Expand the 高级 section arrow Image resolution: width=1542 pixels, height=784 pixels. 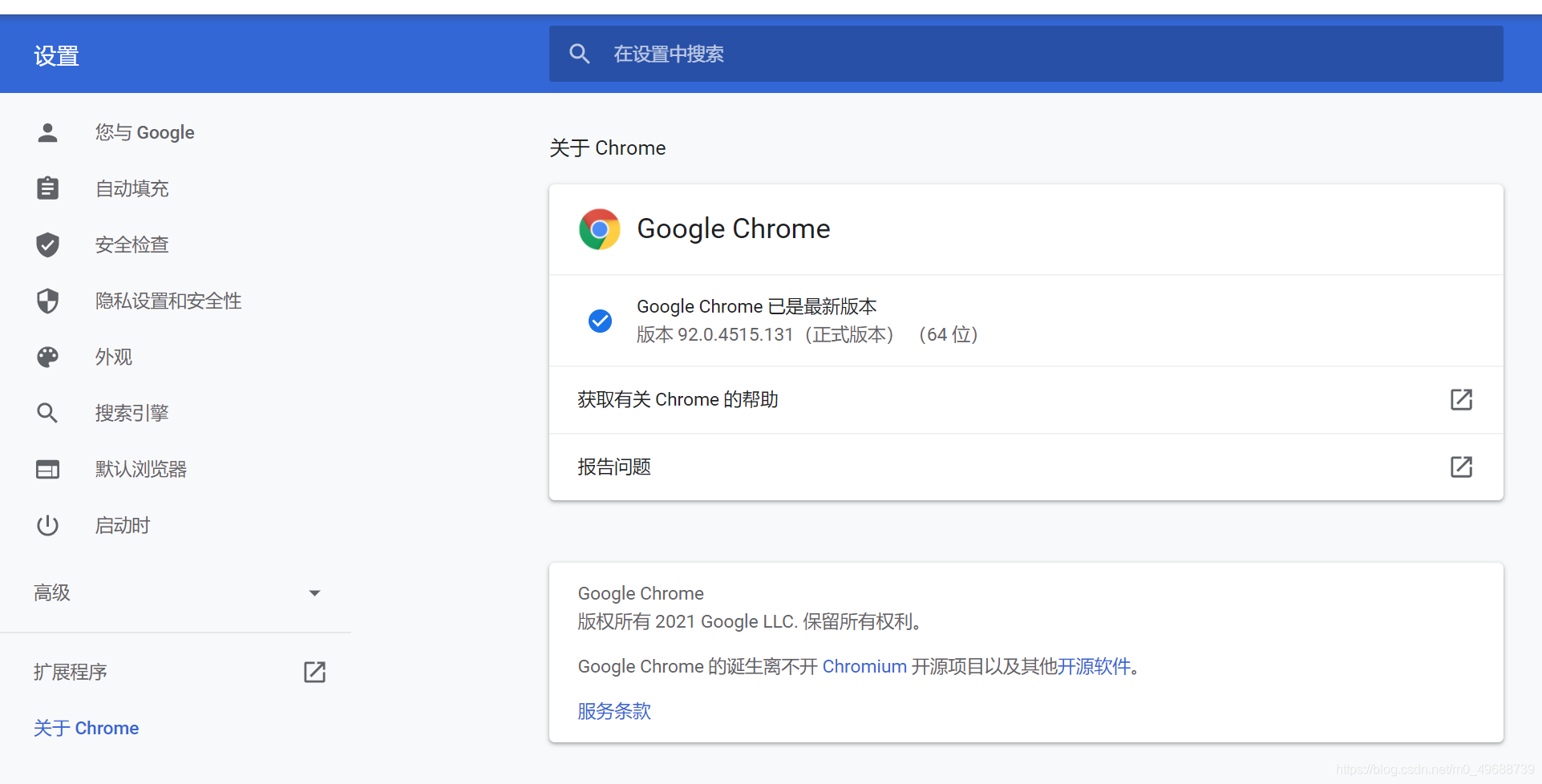tap(314, 593)
